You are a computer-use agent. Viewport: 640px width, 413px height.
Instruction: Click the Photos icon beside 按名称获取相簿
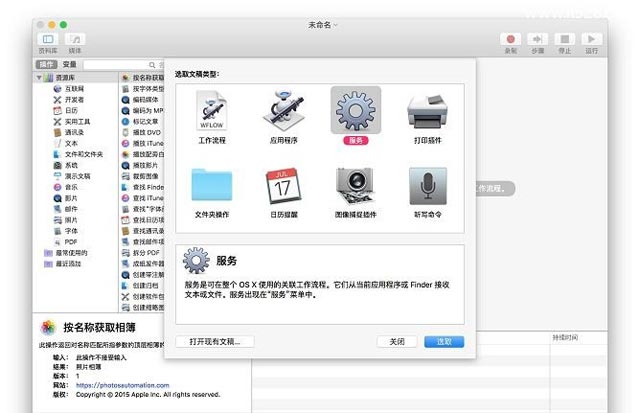48,327
